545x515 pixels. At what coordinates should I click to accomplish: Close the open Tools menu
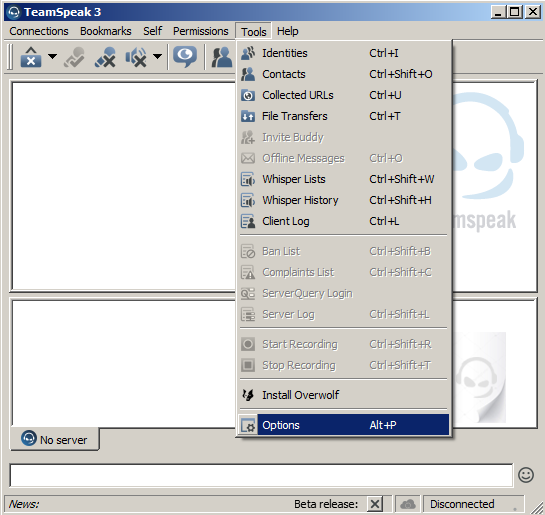pyautogui.click(x=254, y=32)
